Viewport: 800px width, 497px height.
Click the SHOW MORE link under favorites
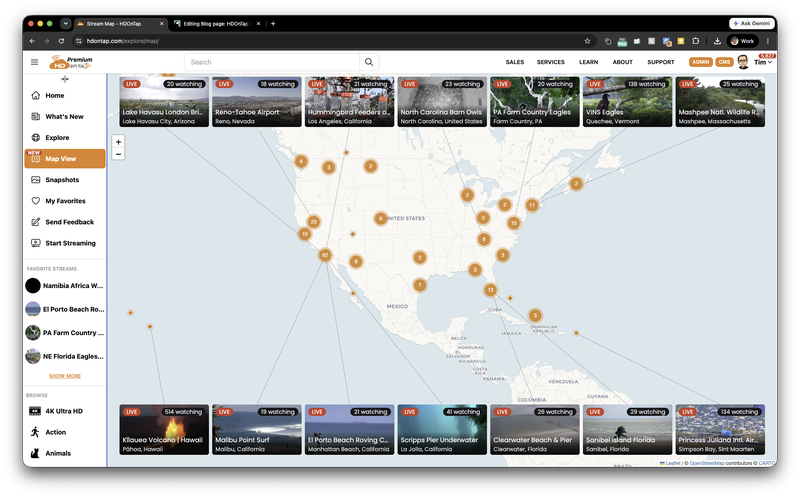pos(65,376)
